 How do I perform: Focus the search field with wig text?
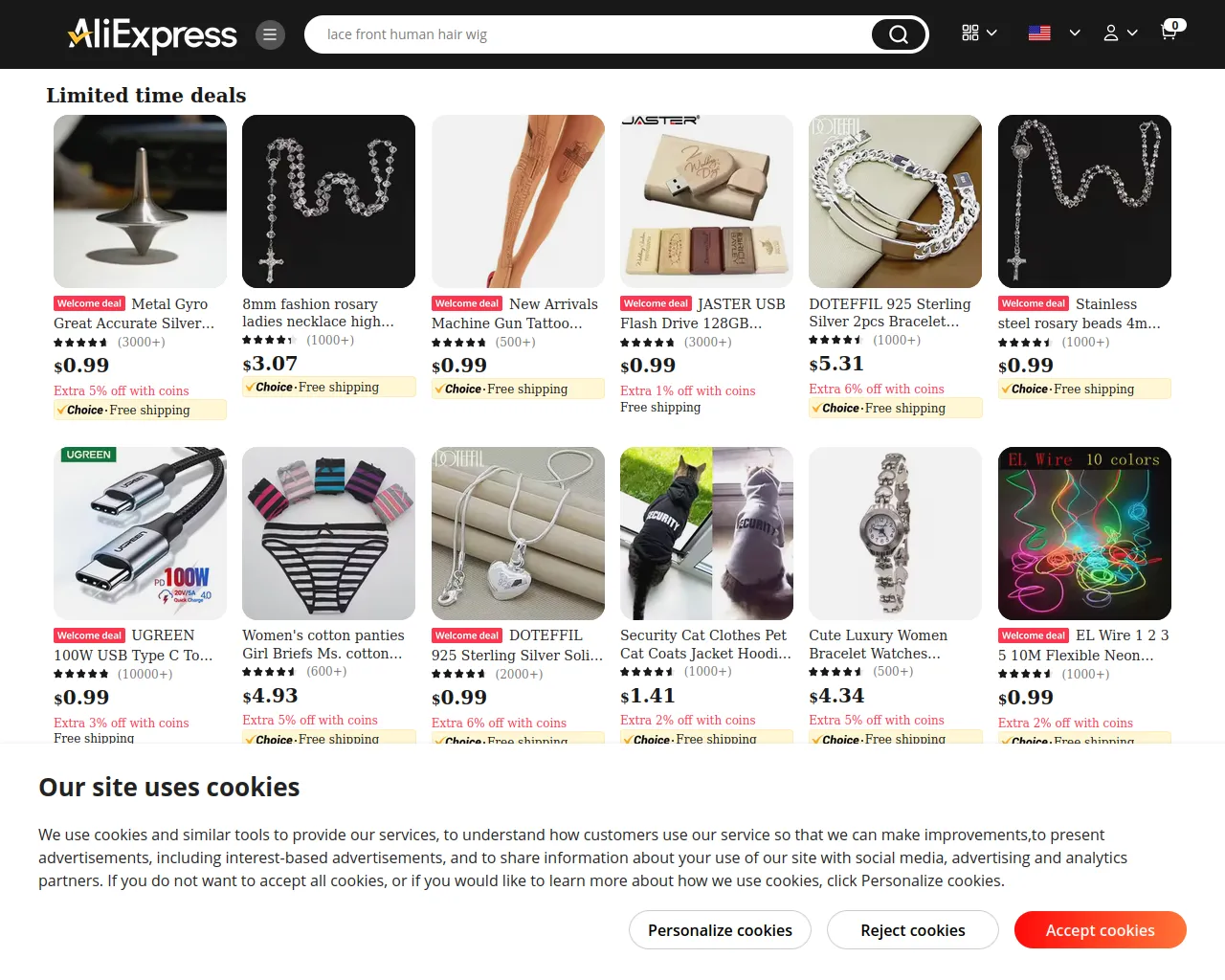(588, 34)
